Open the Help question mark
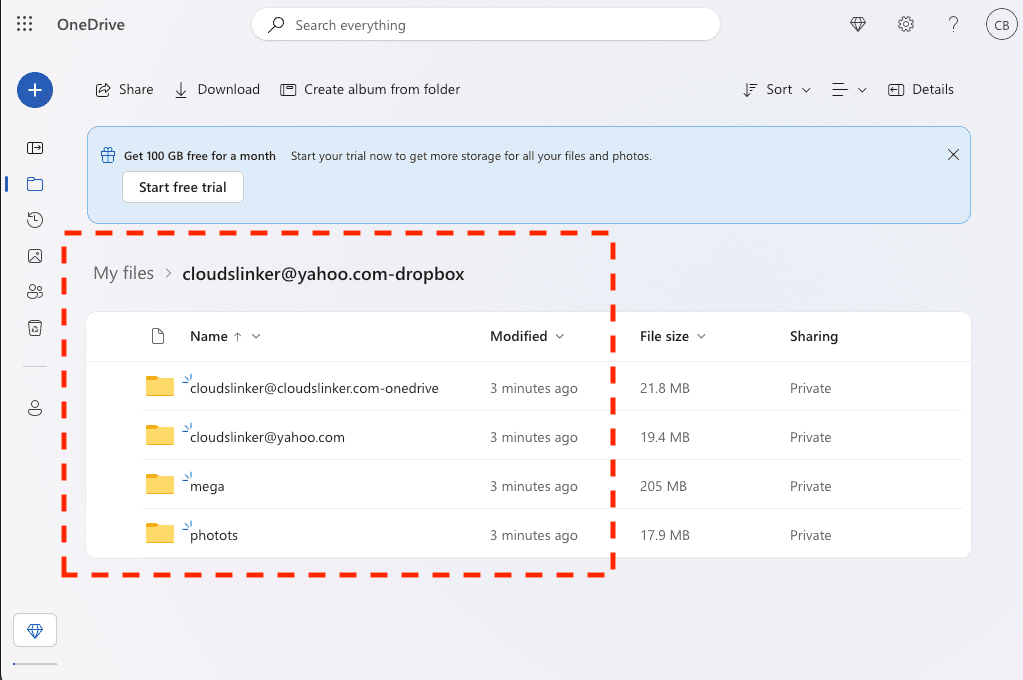Viewport: 1023px width, 680px height. click(x=953, y=25)
